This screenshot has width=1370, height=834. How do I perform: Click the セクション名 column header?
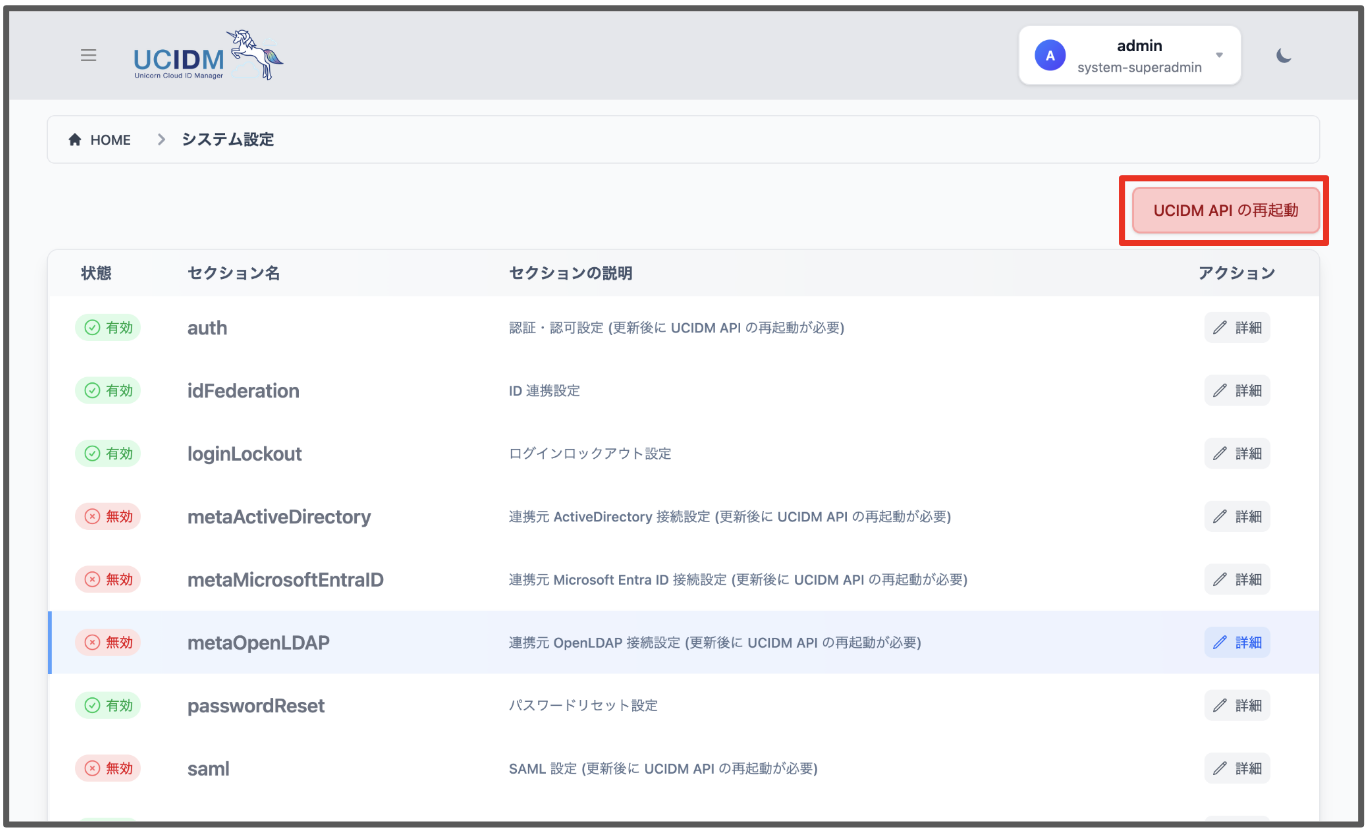[233, 274]
